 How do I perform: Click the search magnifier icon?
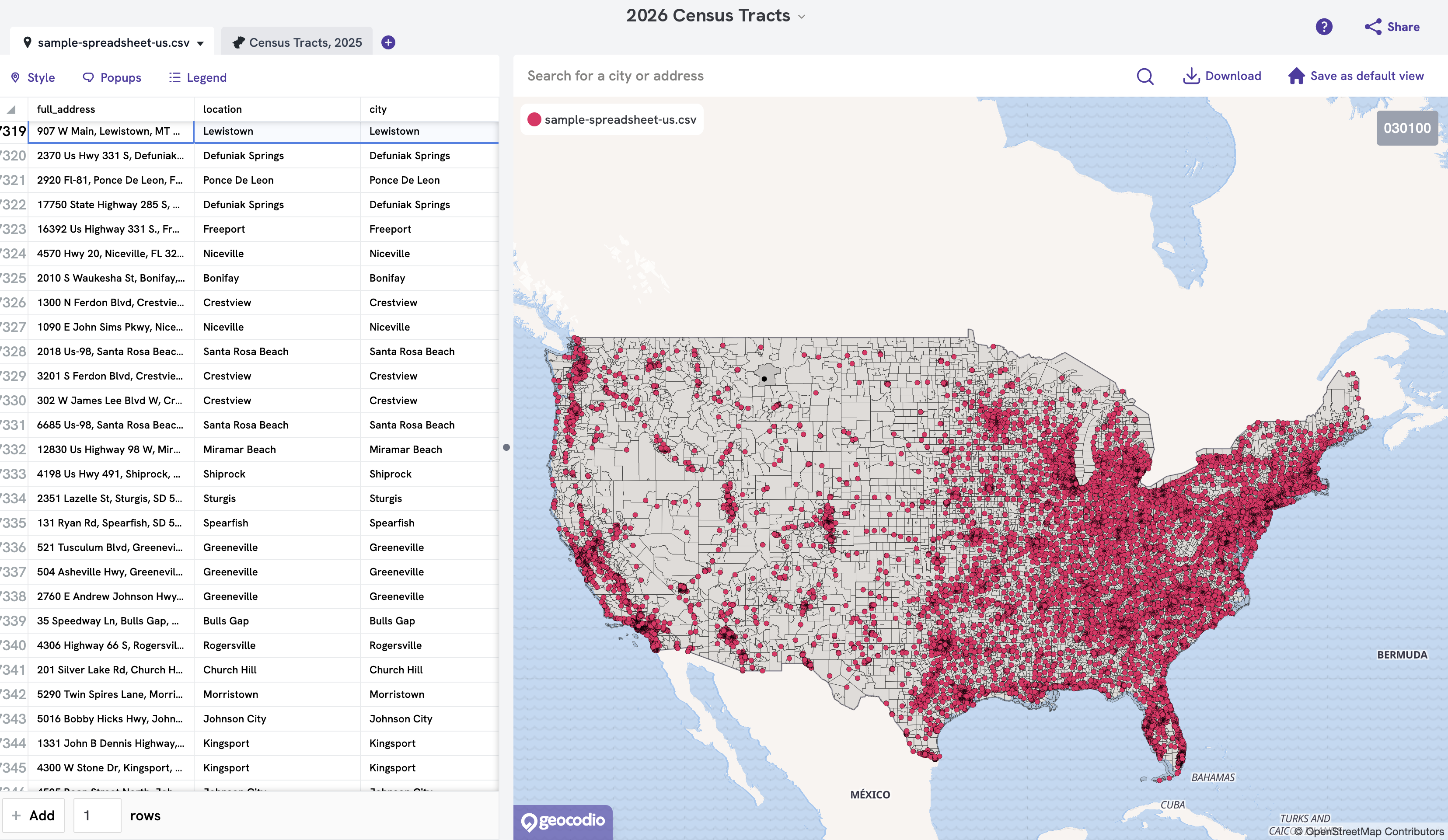[x=1144, y=76]
